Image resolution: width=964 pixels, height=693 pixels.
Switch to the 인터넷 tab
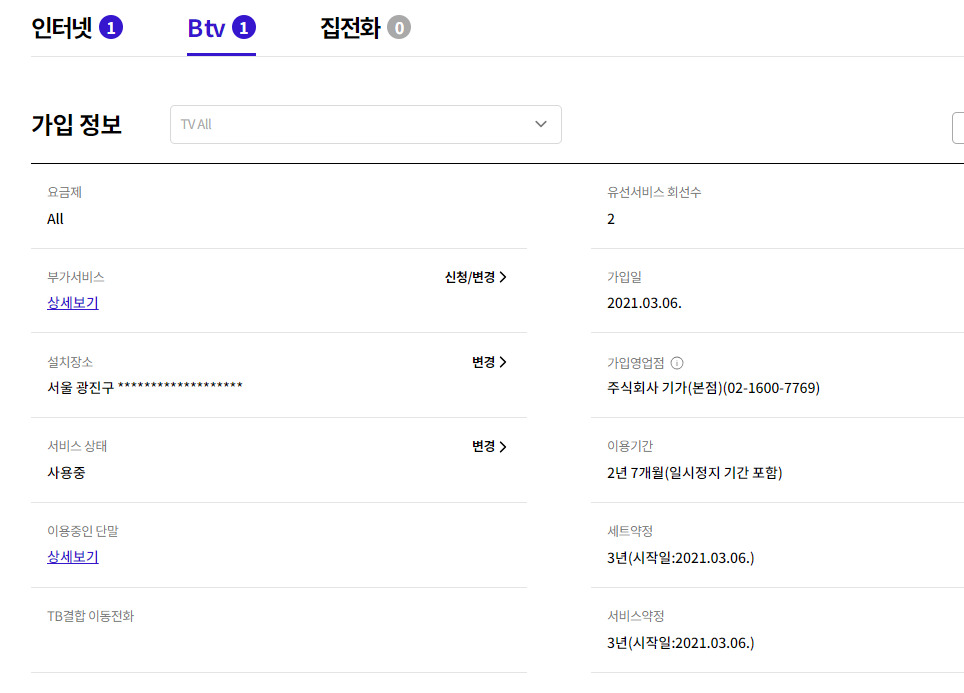(62, 28)
